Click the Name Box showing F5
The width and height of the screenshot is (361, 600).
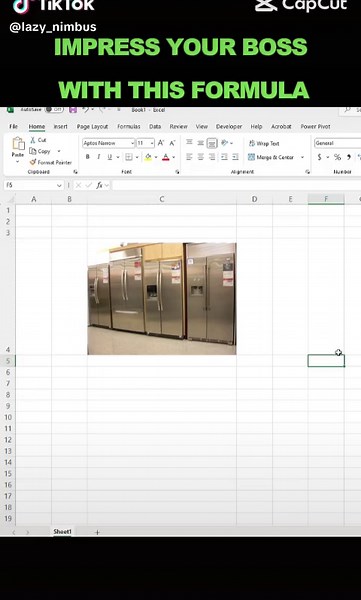[x=33, y=185]
